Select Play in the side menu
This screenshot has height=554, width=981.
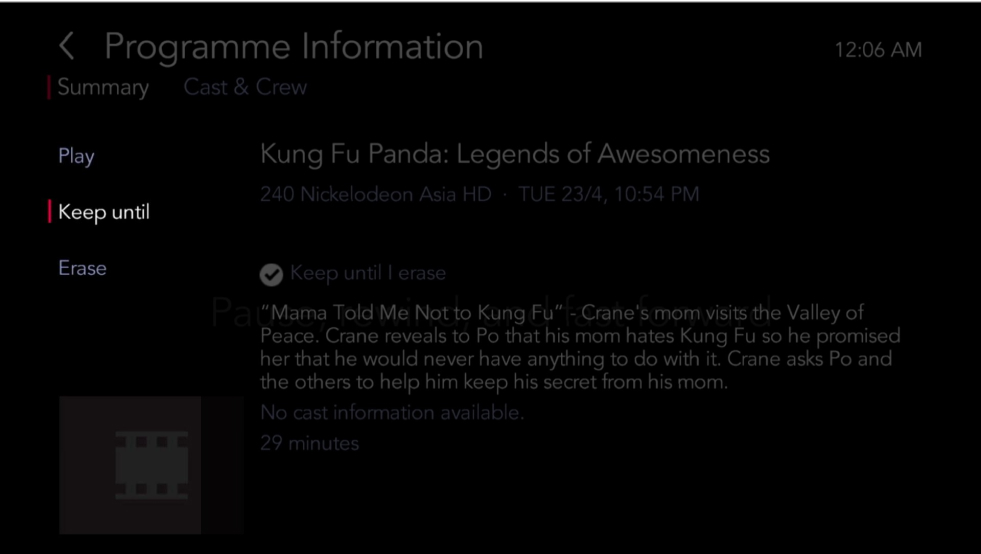click(x=76, y=156)
